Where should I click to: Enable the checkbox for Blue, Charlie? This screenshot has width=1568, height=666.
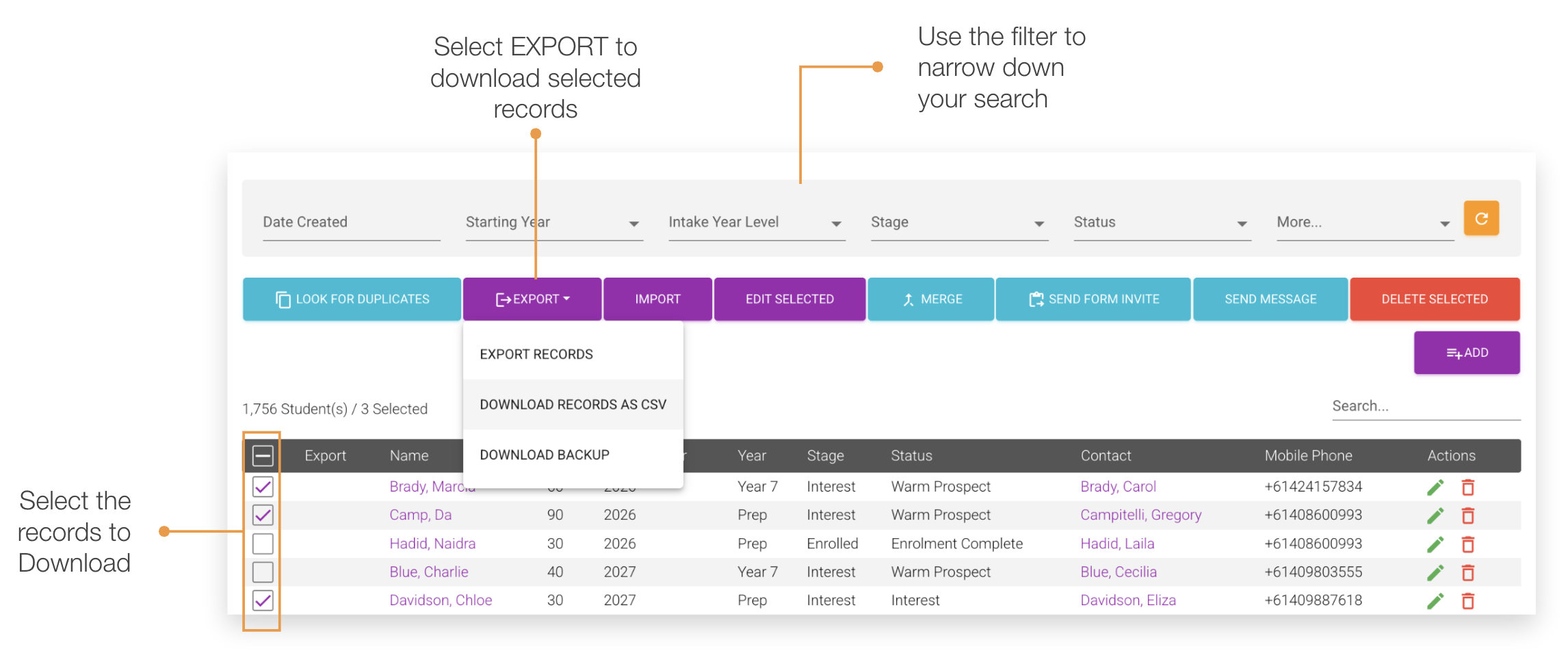[262, 572]
